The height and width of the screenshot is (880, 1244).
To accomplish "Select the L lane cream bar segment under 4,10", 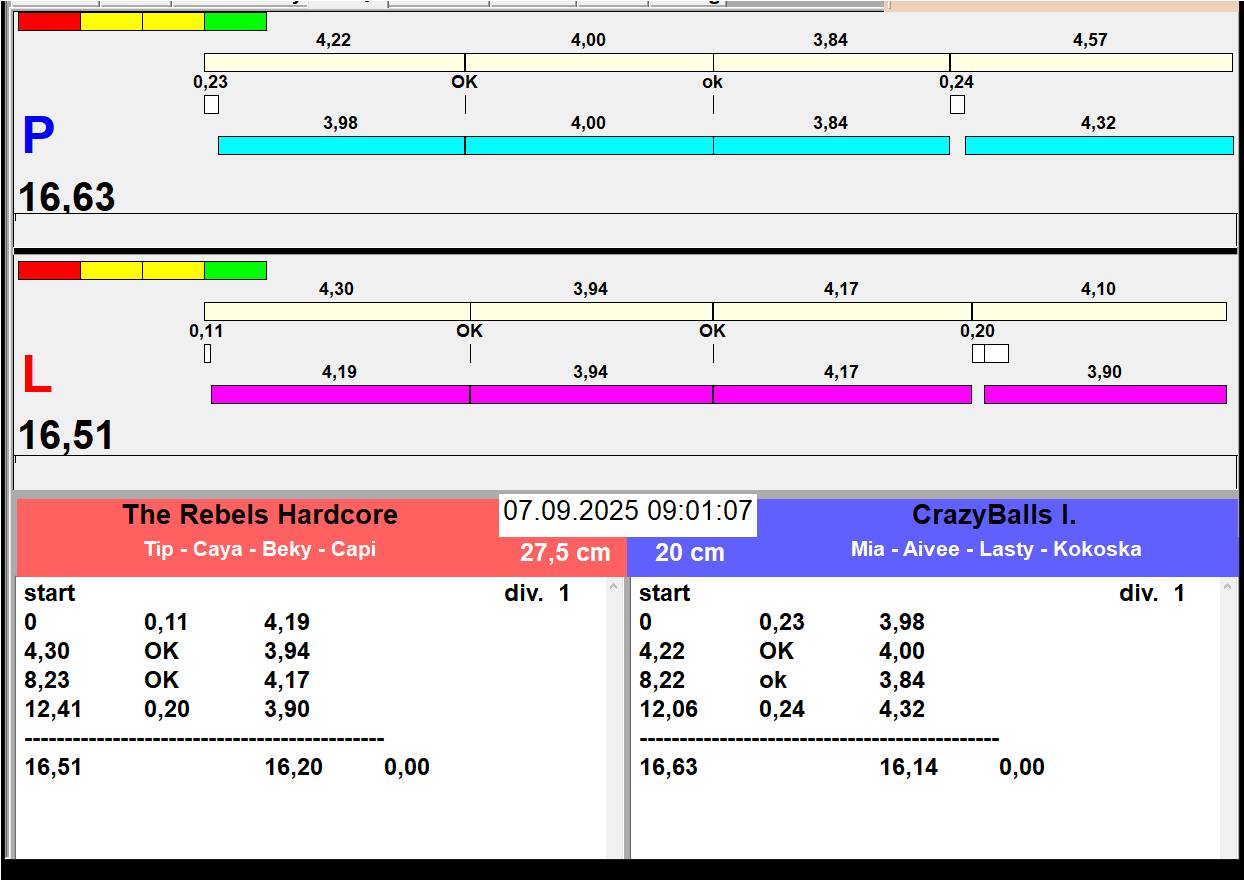I will point(1099,311).
